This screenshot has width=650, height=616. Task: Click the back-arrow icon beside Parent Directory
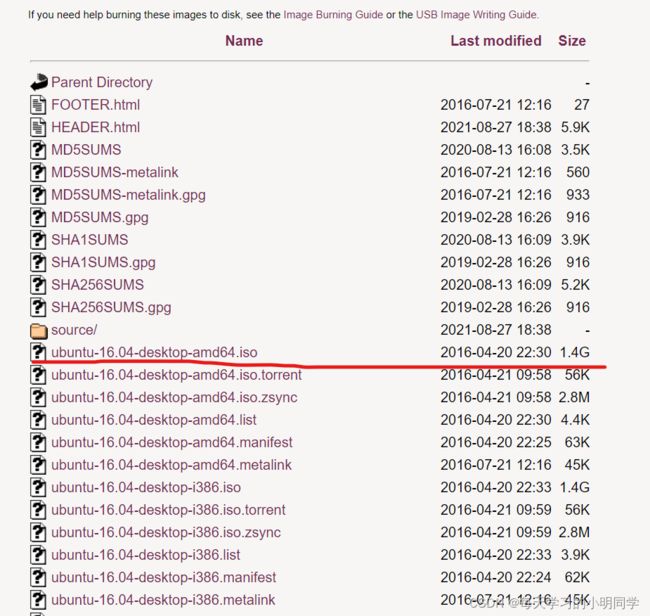tap(39, 82)
